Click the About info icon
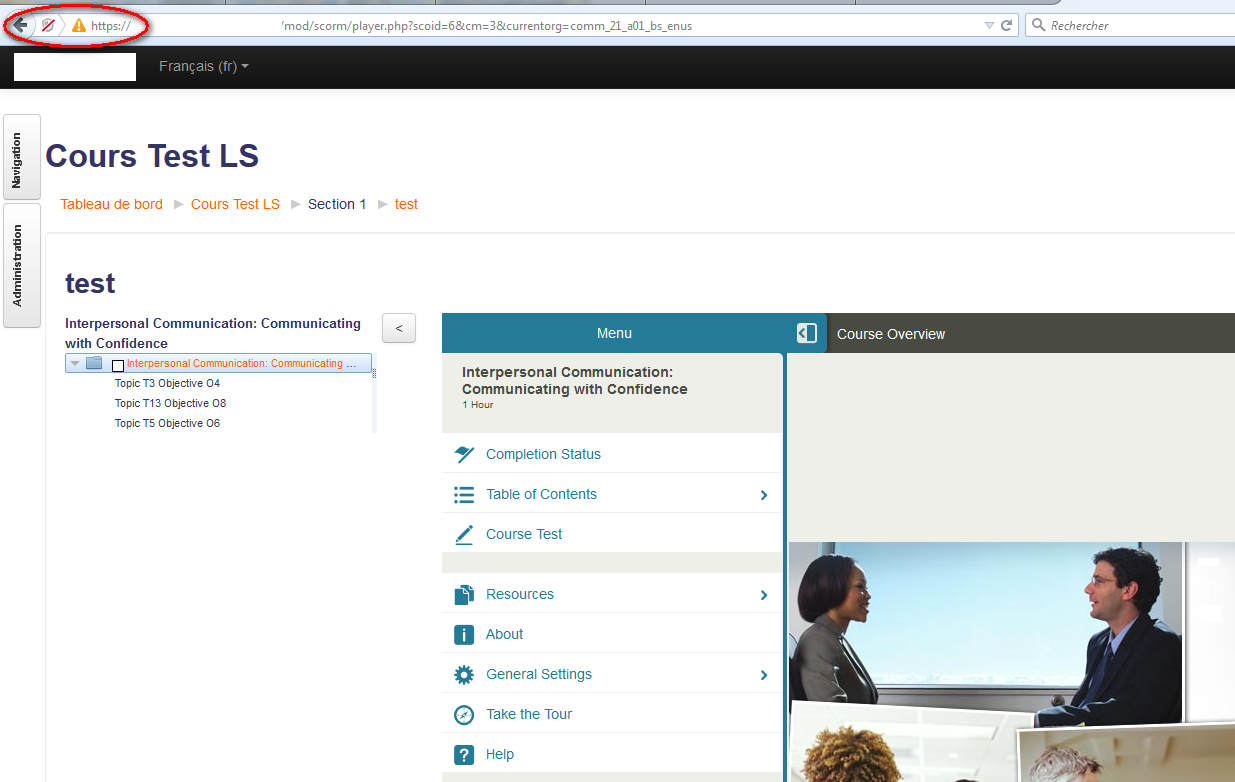 tap(464, 635)
